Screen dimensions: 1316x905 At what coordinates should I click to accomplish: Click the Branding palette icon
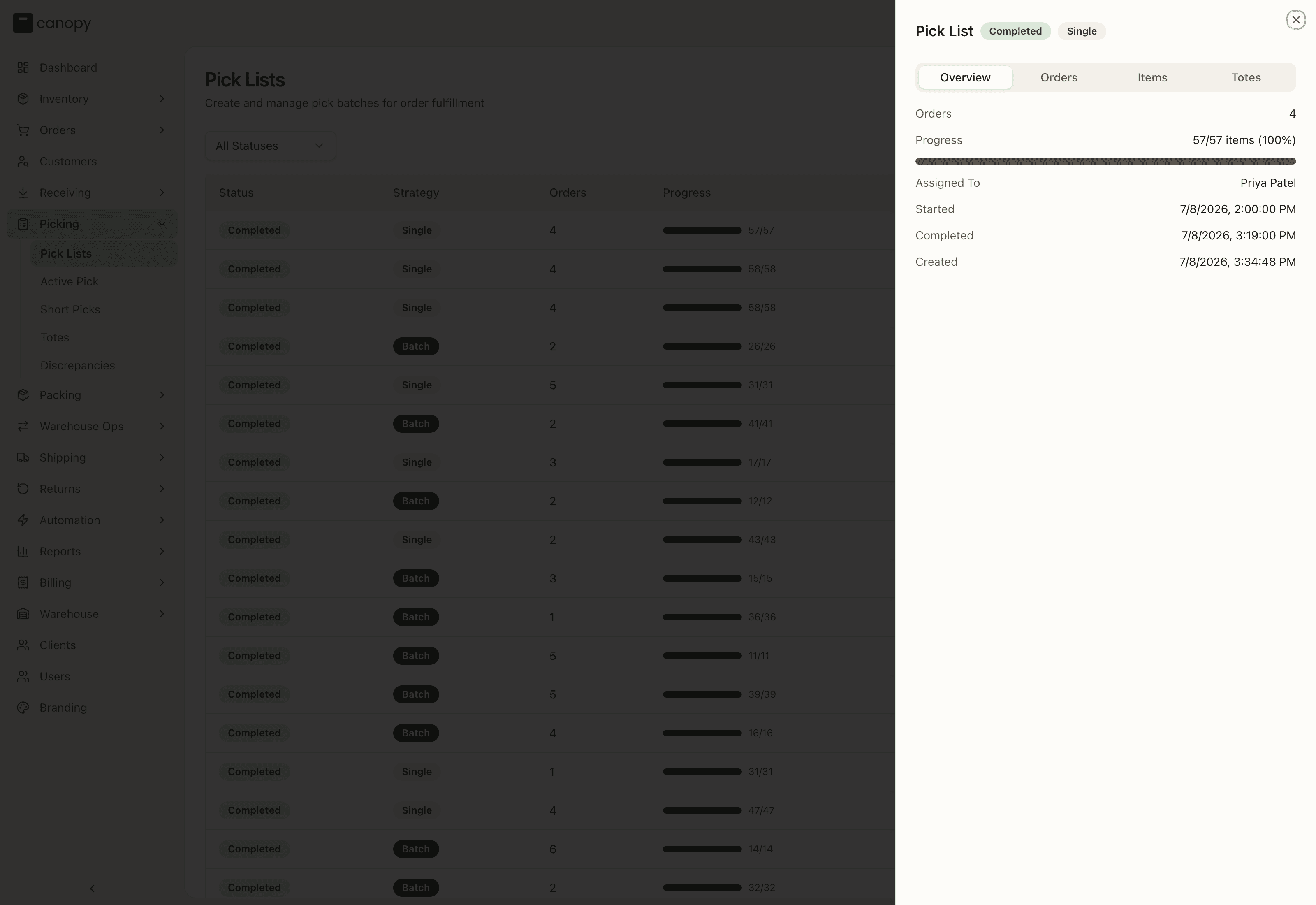click(x=23, y=707)
